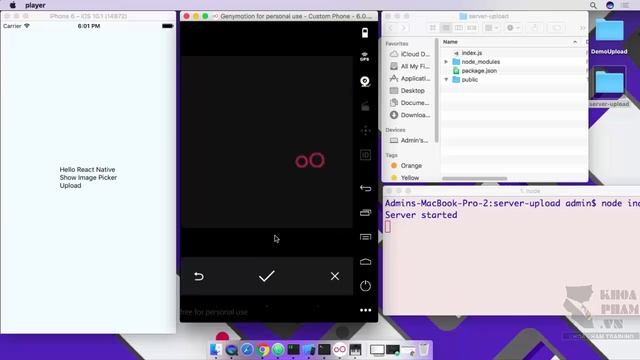Select Admin's device in Finder sidebar
The image size is (640, 360).
coord(410,140)
